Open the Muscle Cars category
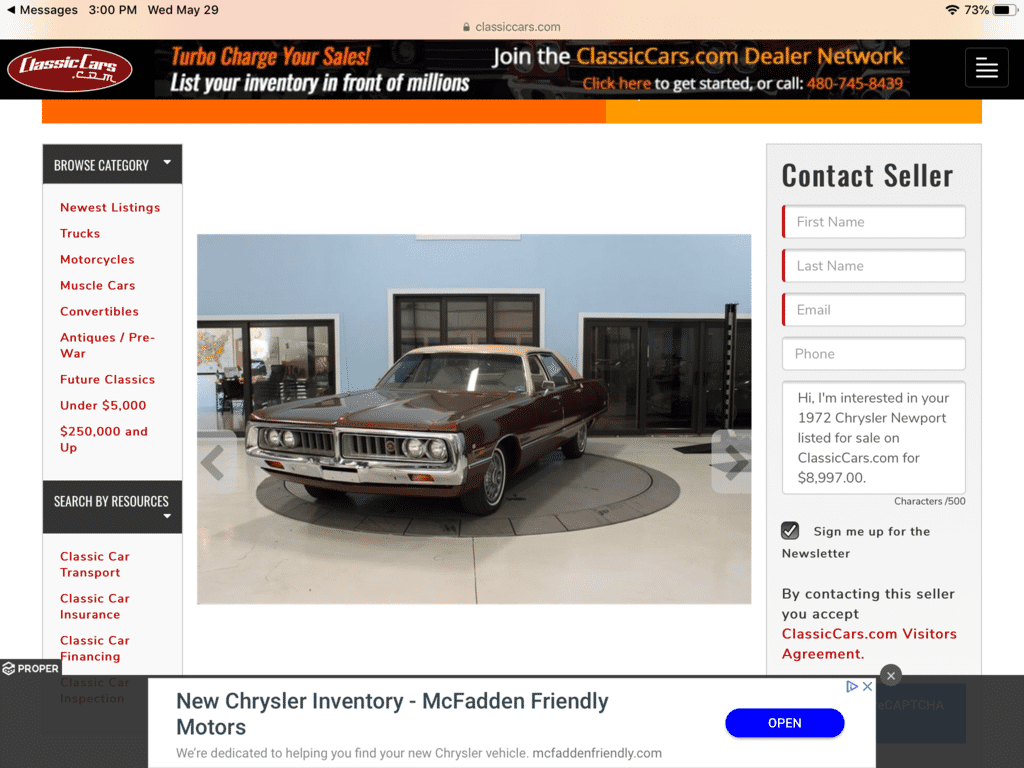The width and height of the screenshot is (1024, 768). 98,285
